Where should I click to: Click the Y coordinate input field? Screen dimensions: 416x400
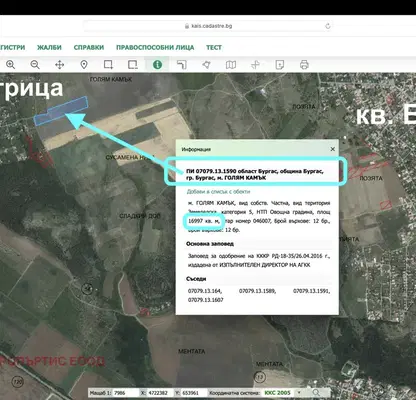tap(194, 393)
